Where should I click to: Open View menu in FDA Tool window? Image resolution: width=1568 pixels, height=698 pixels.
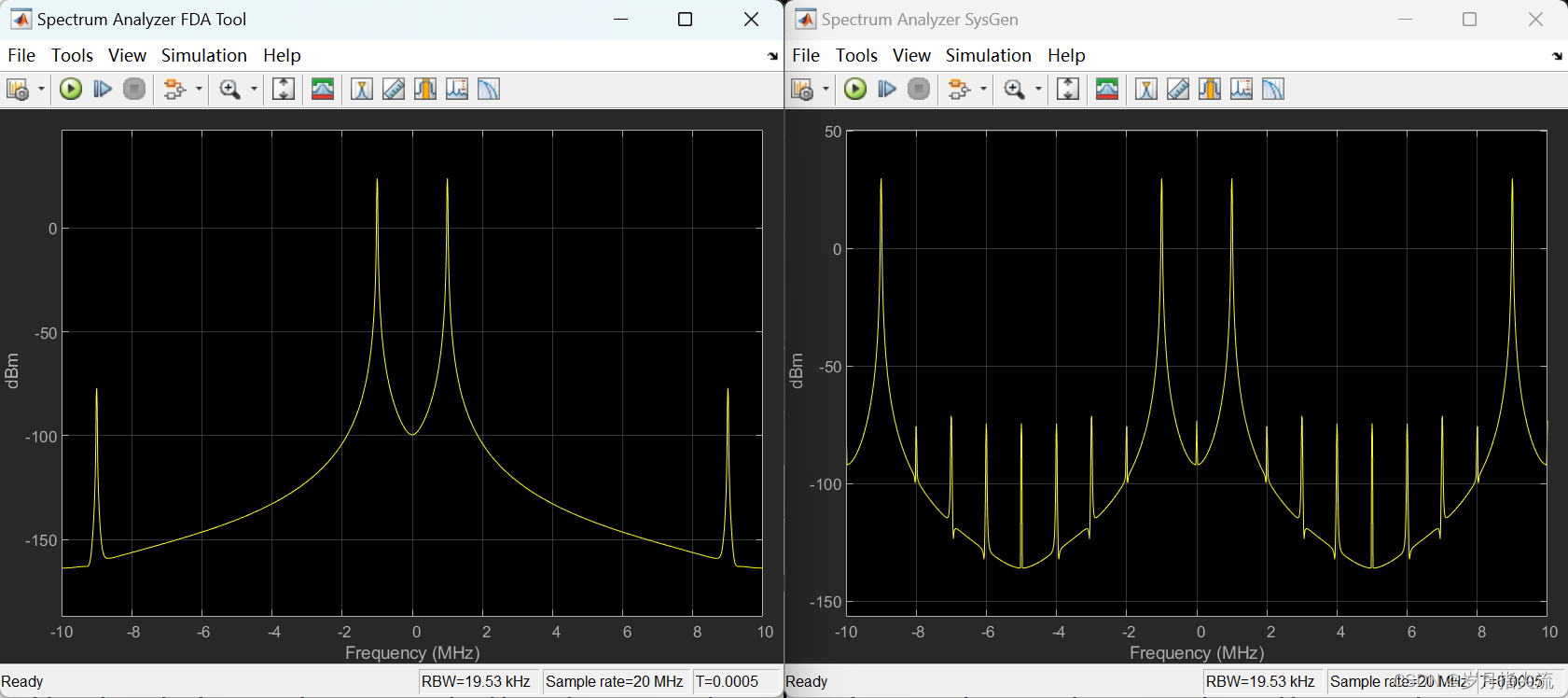tap(127, 56)
